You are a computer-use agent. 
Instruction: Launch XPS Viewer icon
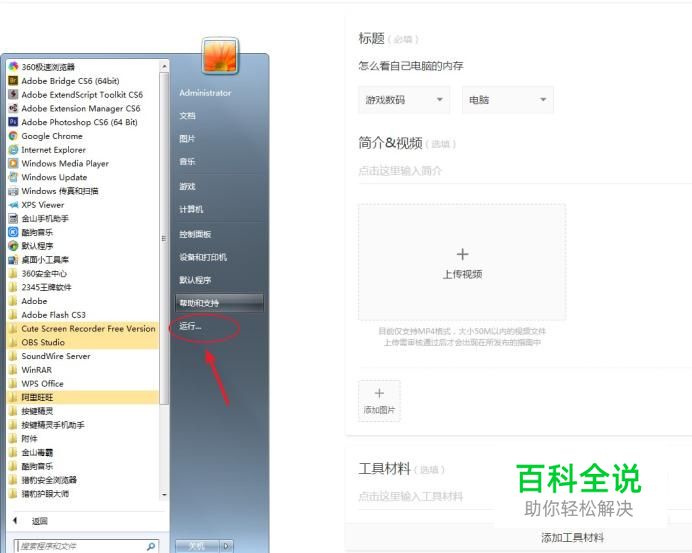pyautogui.click(x=13, y=205)
